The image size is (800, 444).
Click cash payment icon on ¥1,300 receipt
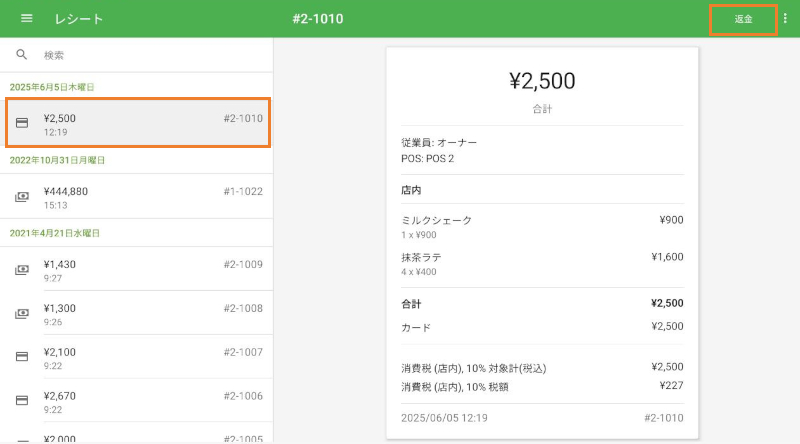tap(22, 313)
